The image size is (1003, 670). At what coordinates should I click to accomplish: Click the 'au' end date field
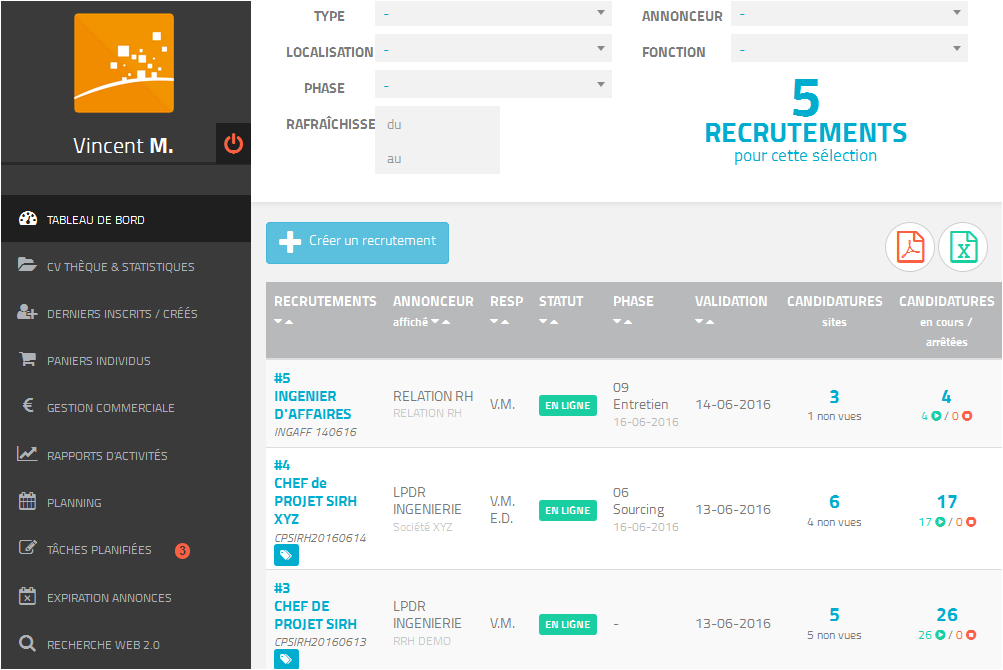coord(438,158)
